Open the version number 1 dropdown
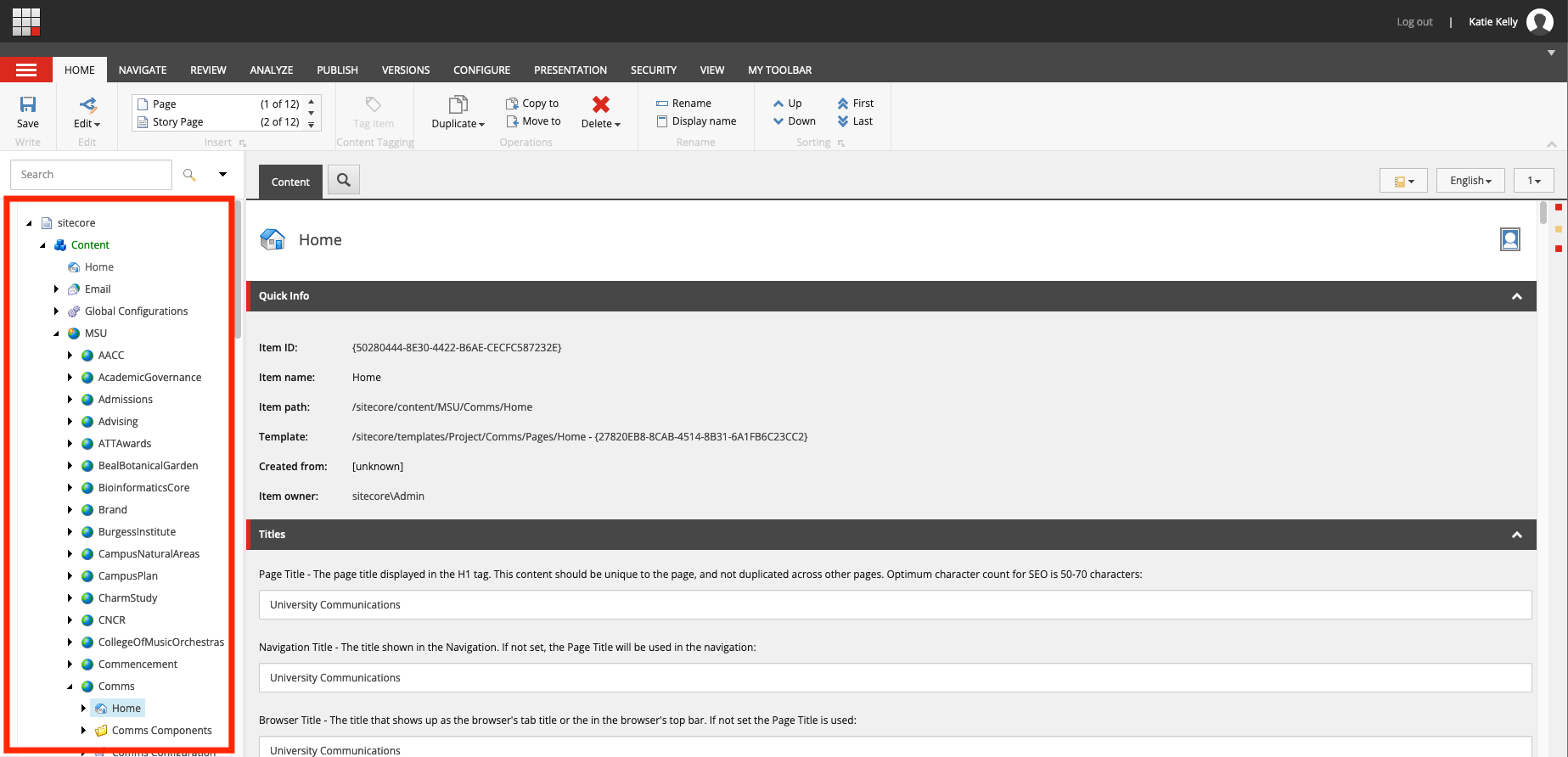 tap(1533, 181)
